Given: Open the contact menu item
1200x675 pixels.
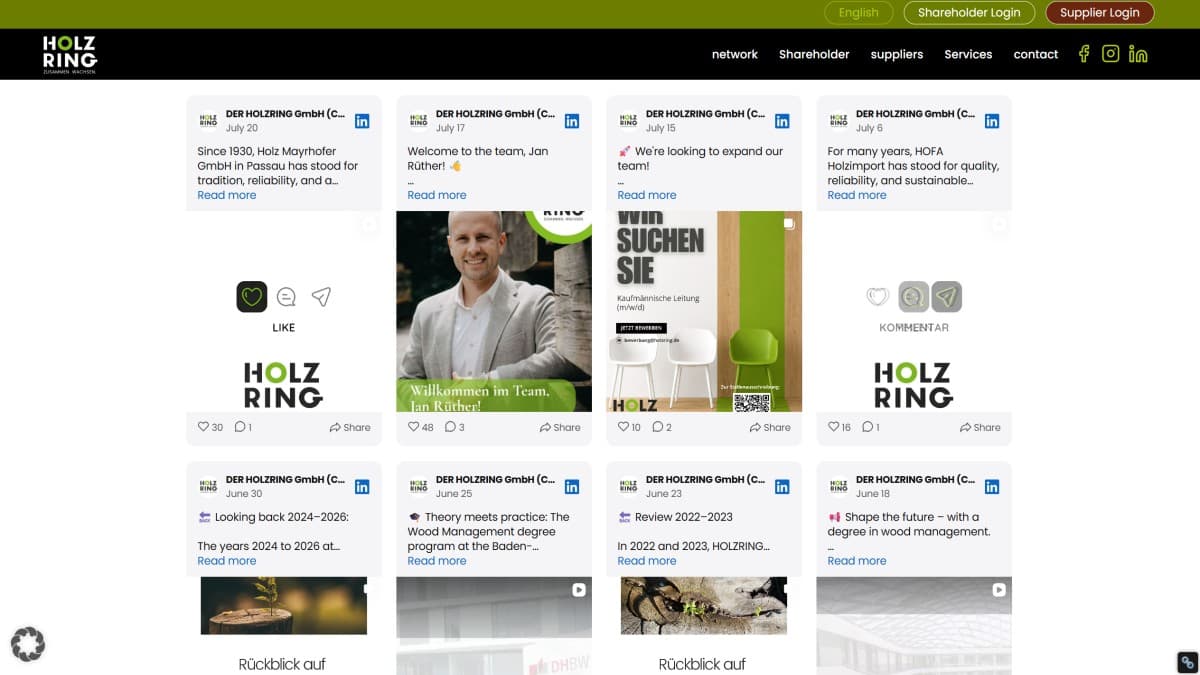Looking at the screenshot, I should coord(1035,54).
